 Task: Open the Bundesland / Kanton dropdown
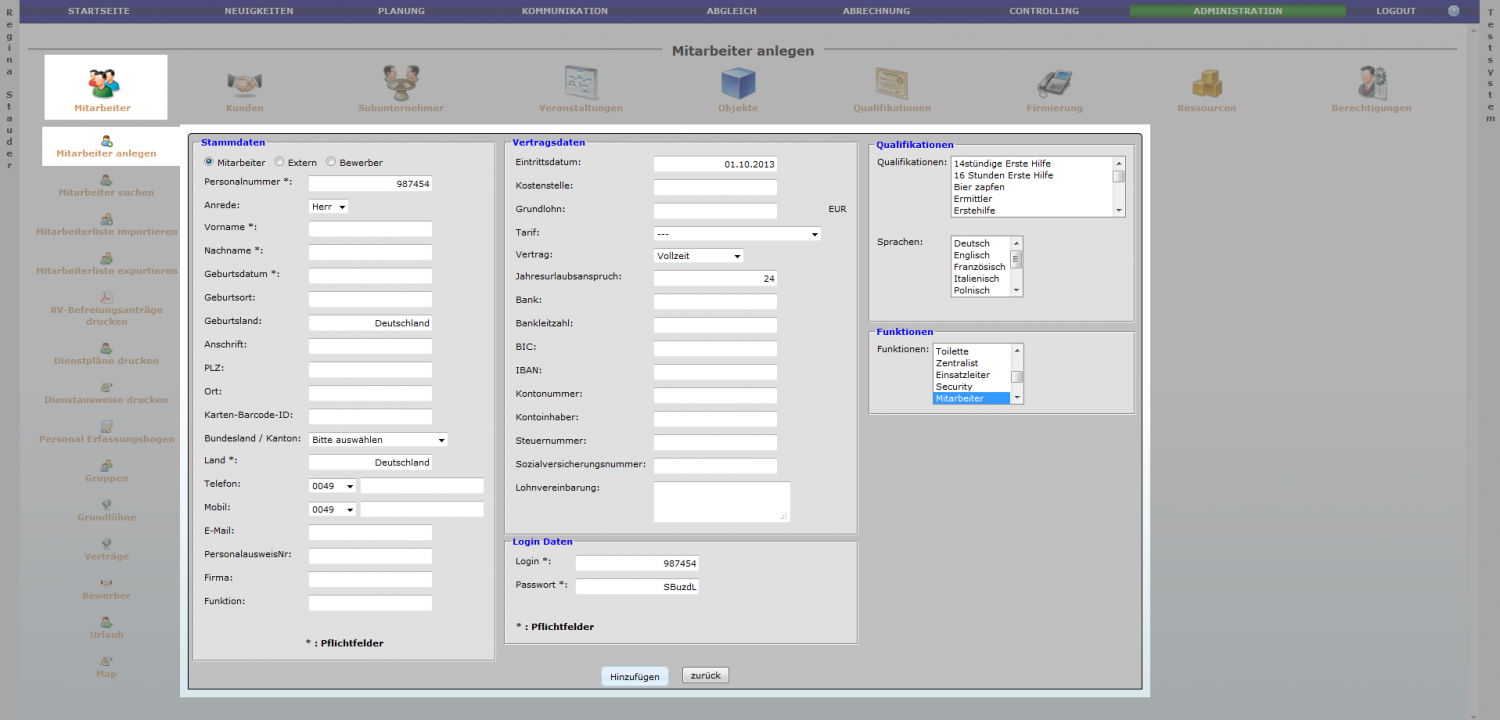click(x=378, y=440)
